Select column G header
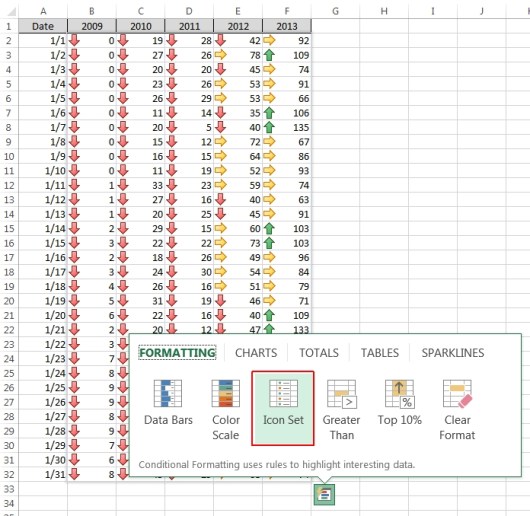Image resolution: width=530 pixels, height=516 pixels. (335, 11)
